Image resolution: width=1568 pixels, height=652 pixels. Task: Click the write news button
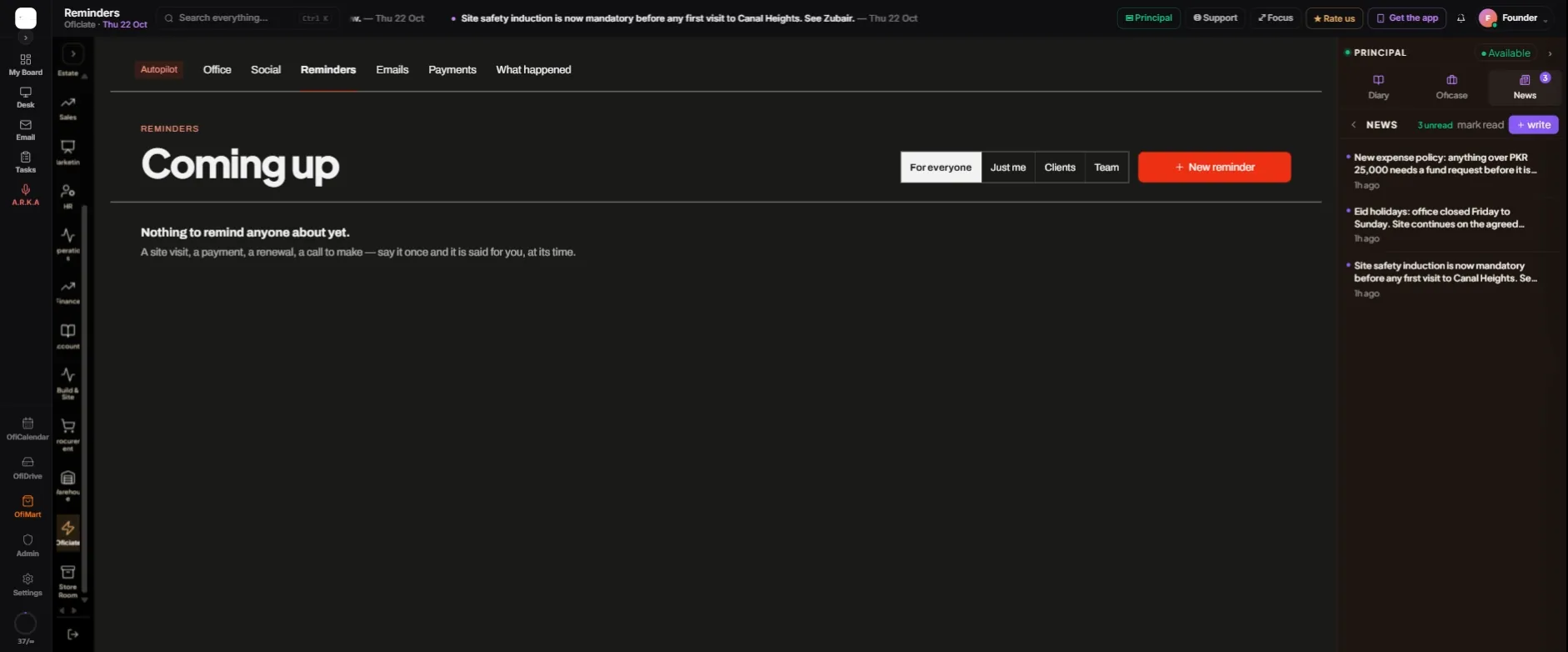pyautogui.click(x=1534, y=125)
